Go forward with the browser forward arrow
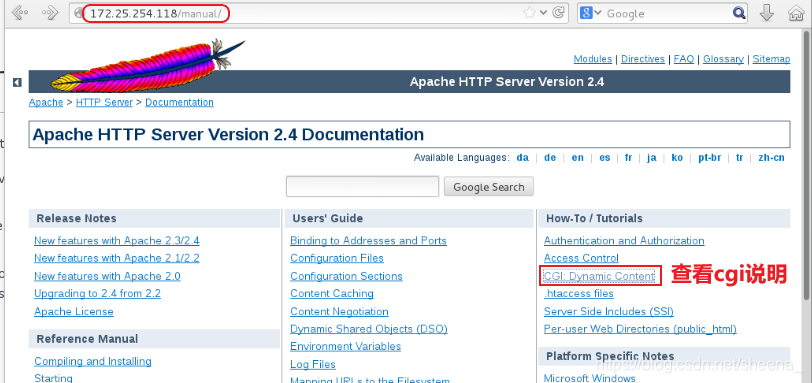 click(x=49, y=13)
